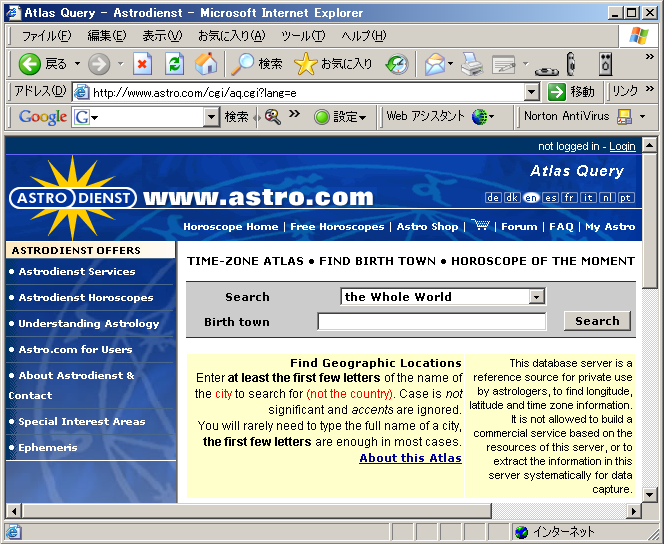Open the Ephemeris sidebar link

(x=48, y=447)
